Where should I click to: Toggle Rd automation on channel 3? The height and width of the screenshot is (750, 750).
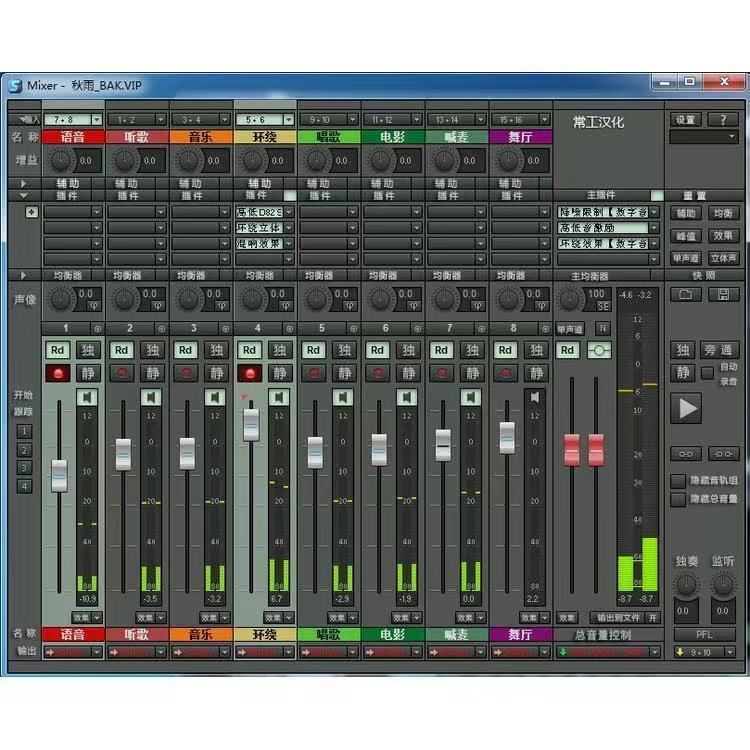click(x=186, y=350)
